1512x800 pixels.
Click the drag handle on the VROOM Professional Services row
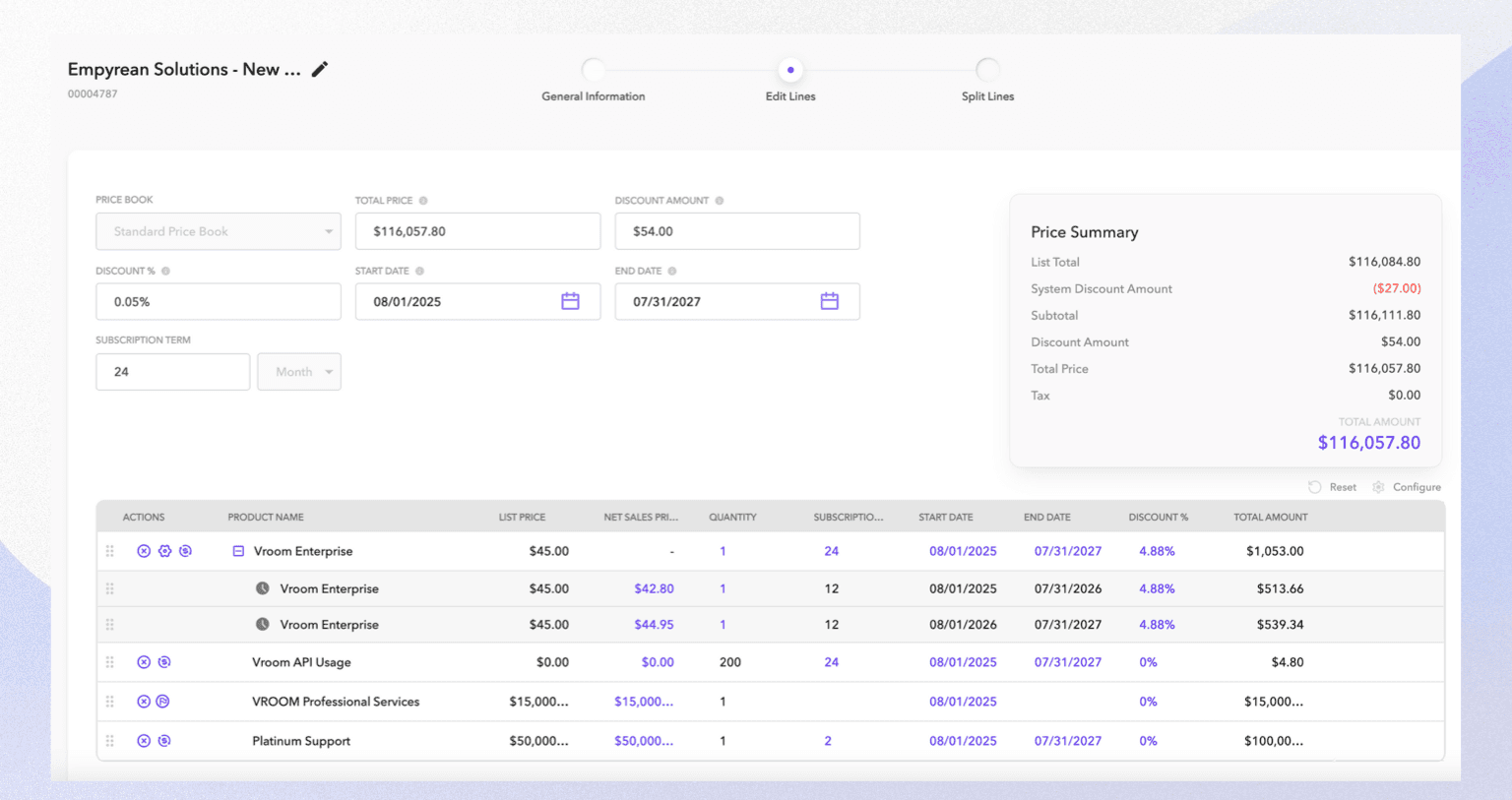tap(110, 702)
